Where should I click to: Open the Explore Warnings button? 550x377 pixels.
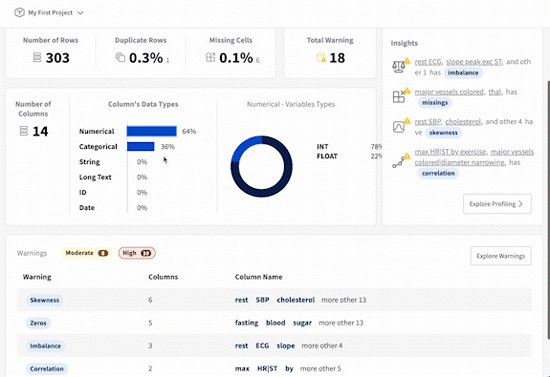501,256
